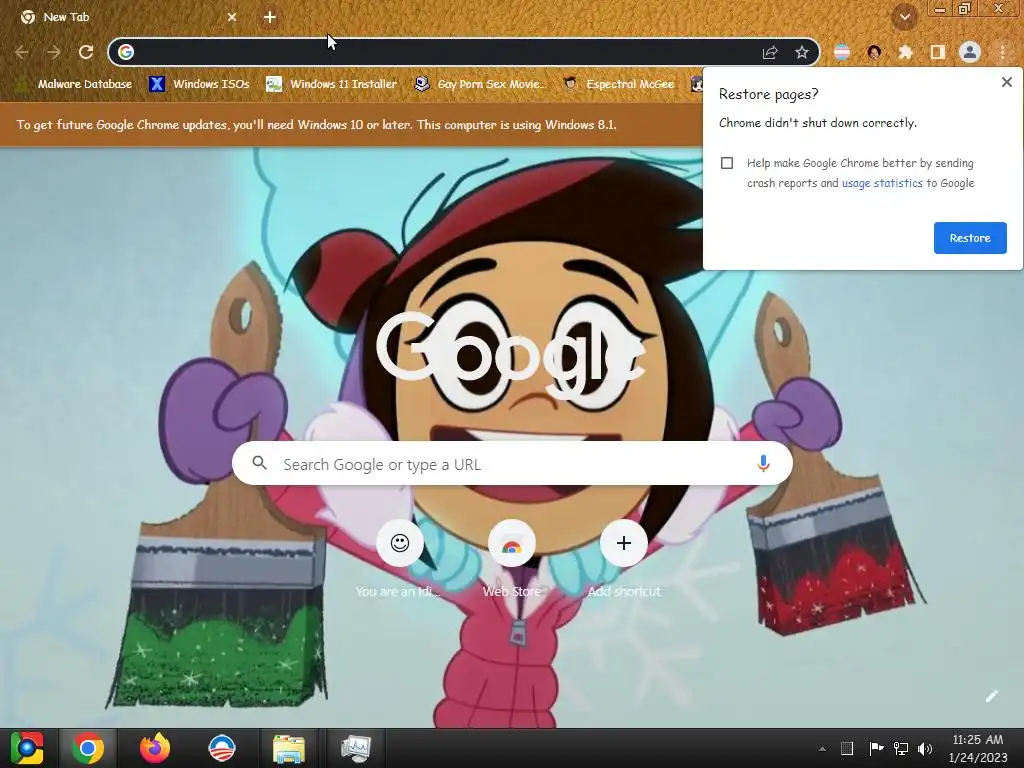The image size is (1024, 768).
Task: Click the Start button in taskbar
Action: point(27,748)
